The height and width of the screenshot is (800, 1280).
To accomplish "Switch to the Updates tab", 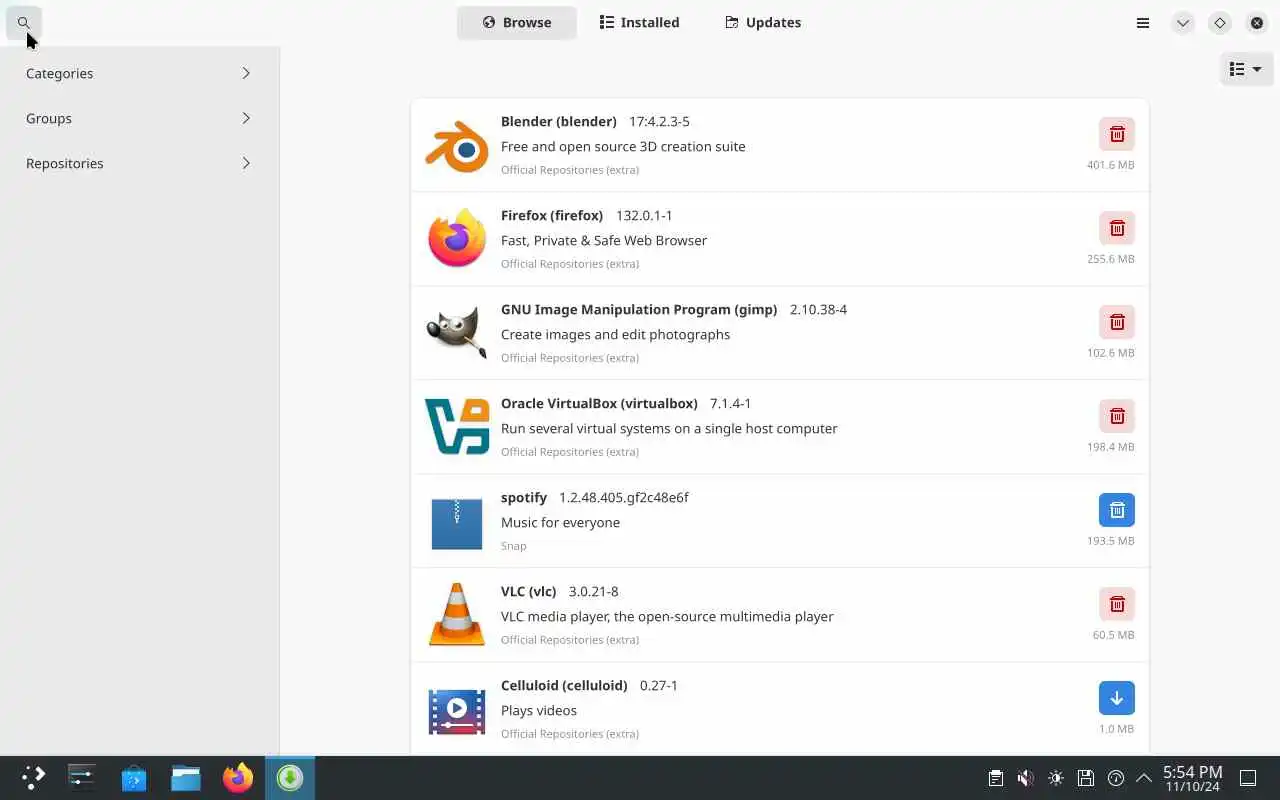I will 763,22.
